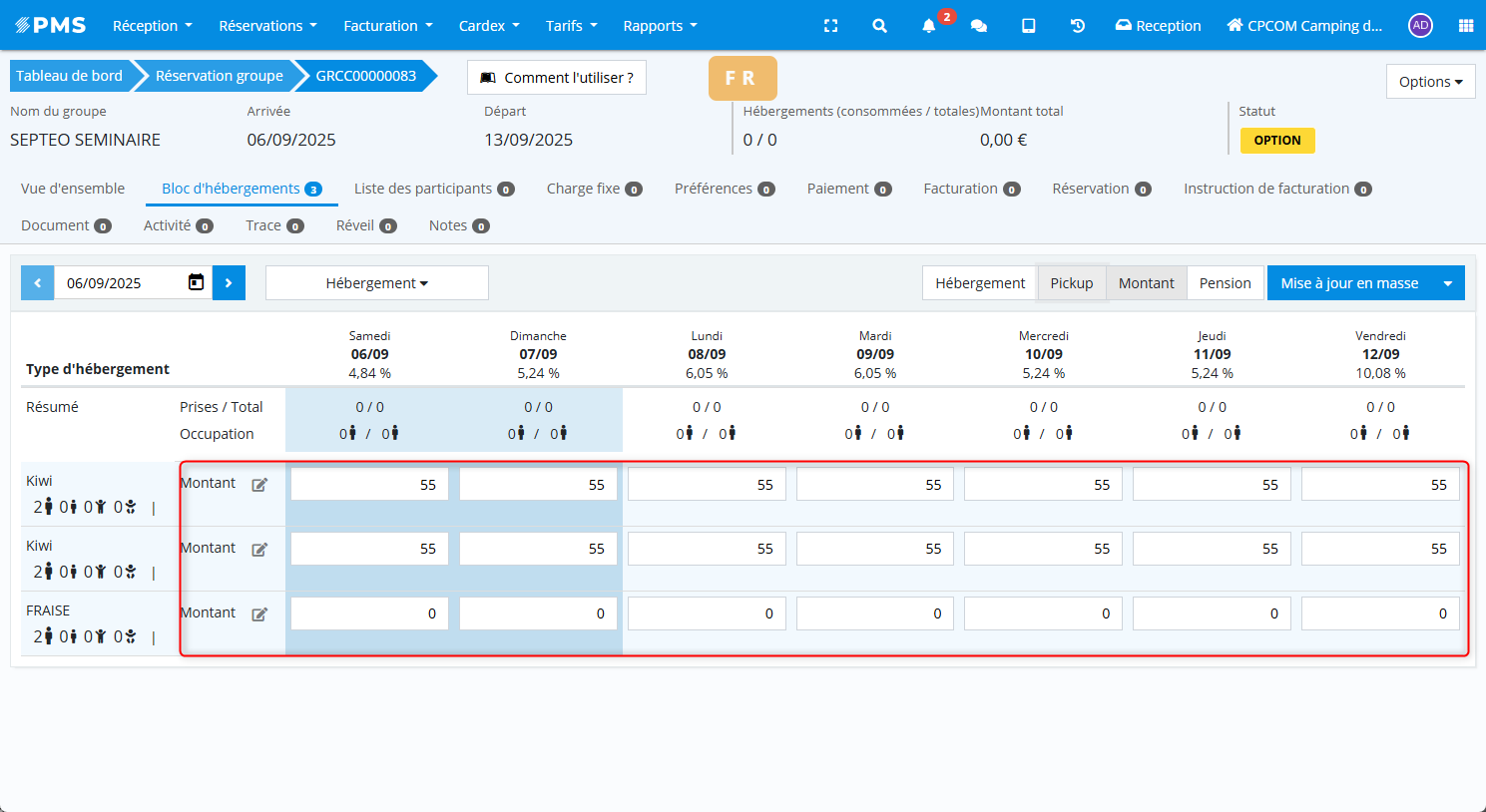This screenshot has width=1486, height=812.
Task: Open the calendar date picker icon
Action: click(197, 282)
